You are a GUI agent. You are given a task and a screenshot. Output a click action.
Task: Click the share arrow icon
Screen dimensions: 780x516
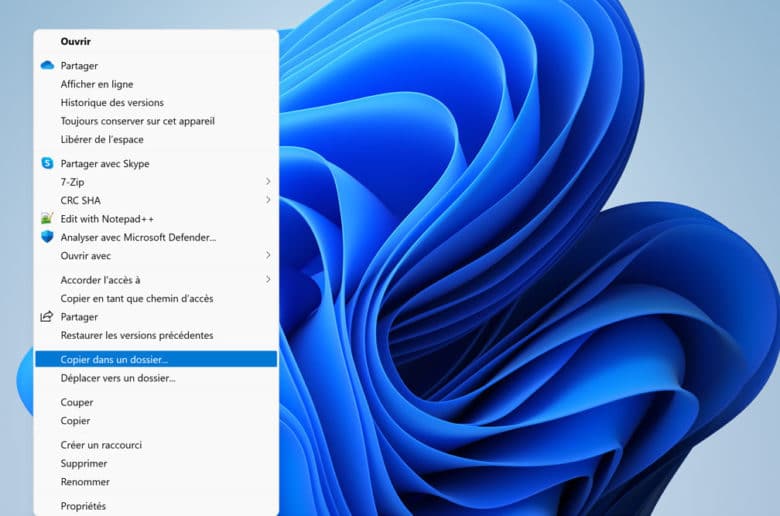pyautogui.click(x=46, y=316)
